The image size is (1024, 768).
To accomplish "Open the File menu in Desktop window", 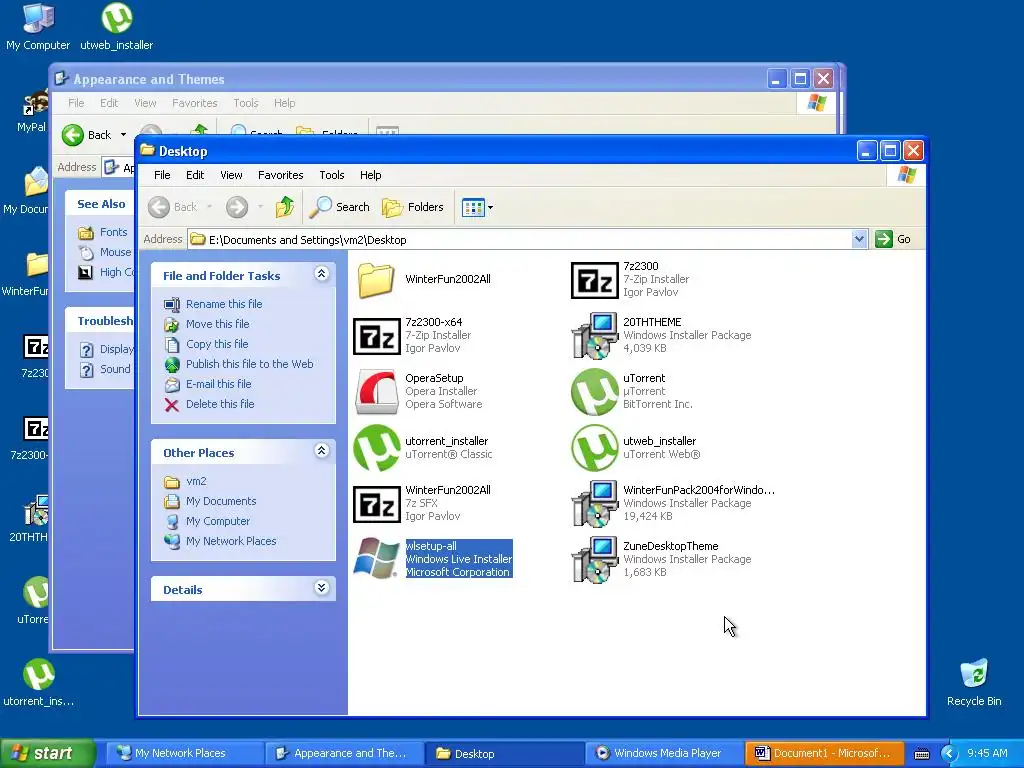I will 162,175.
